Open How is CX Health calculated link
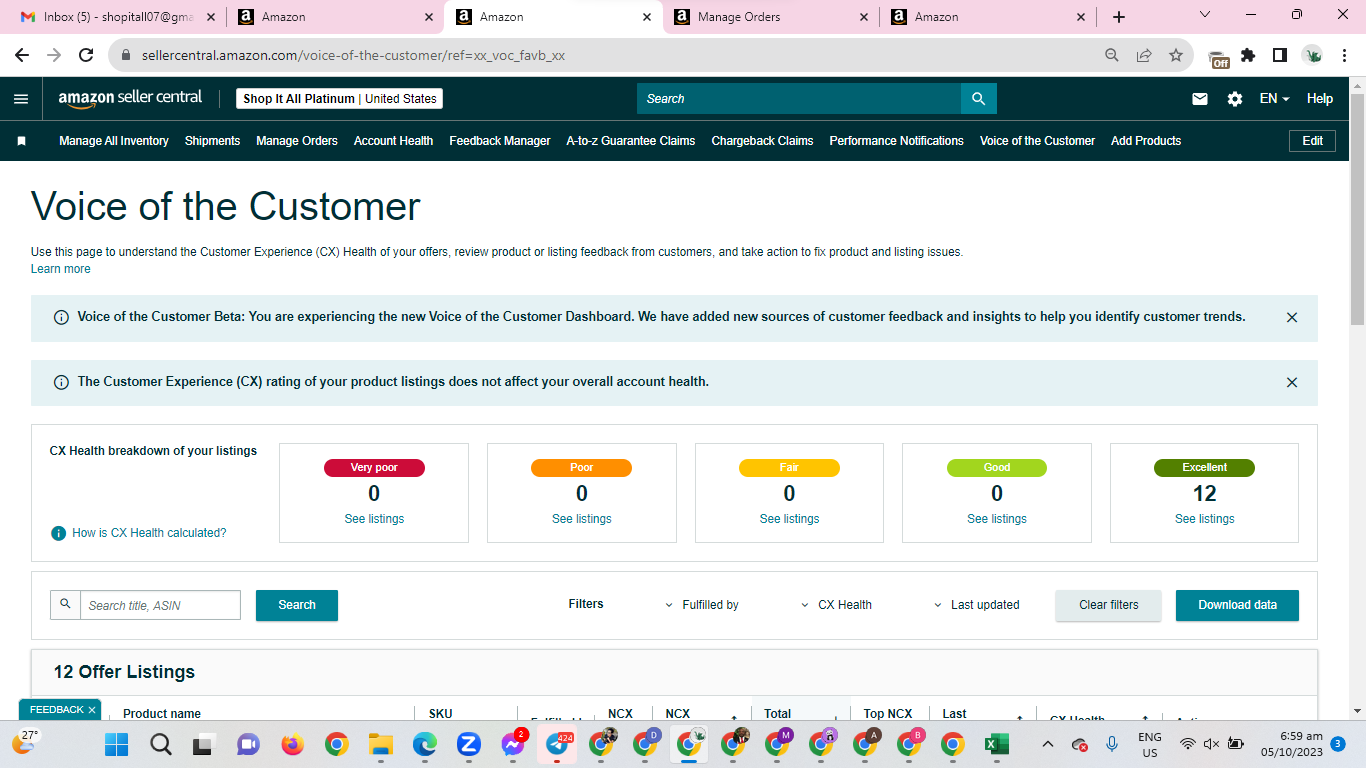This screenshot has height=768, width=1366. click(x=149, y=533)
